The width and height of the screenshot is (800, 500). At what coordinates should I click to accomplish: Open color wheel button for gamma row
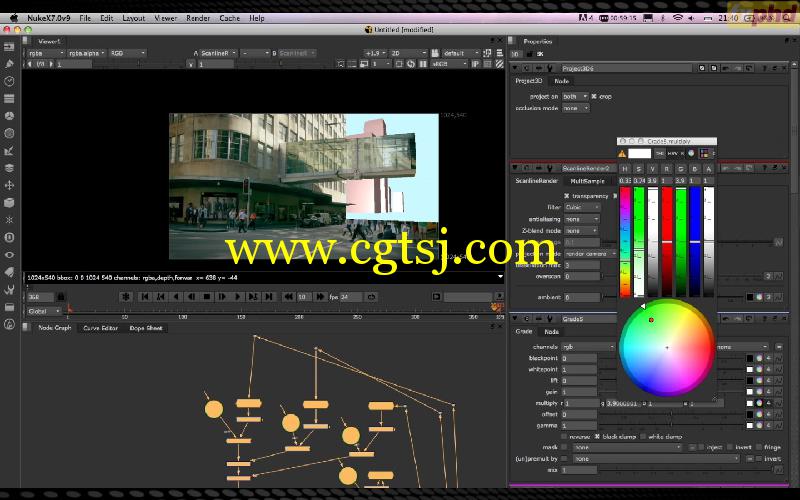[x=759, y=426]
